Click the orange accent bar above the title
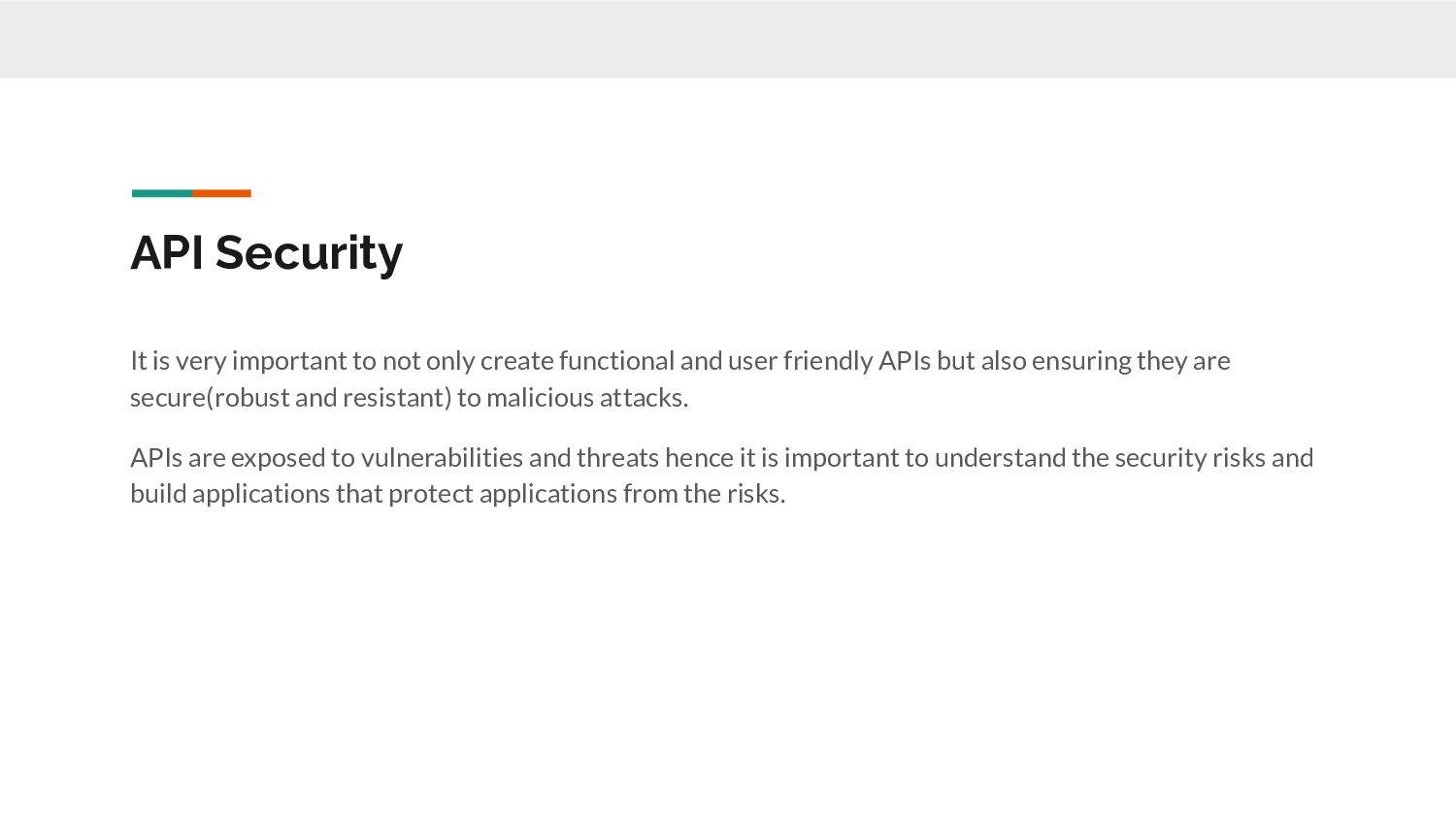 (x=221, y=193)
